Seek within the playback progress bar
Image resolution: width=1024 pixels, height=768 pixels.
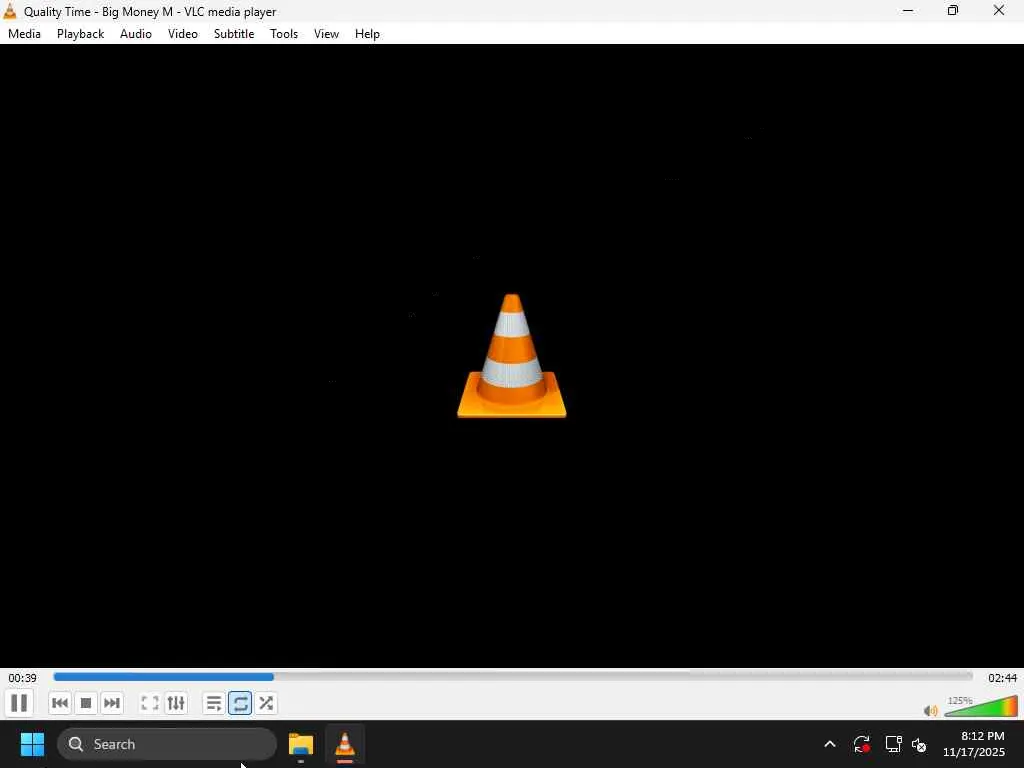click(x=513, y=677)
